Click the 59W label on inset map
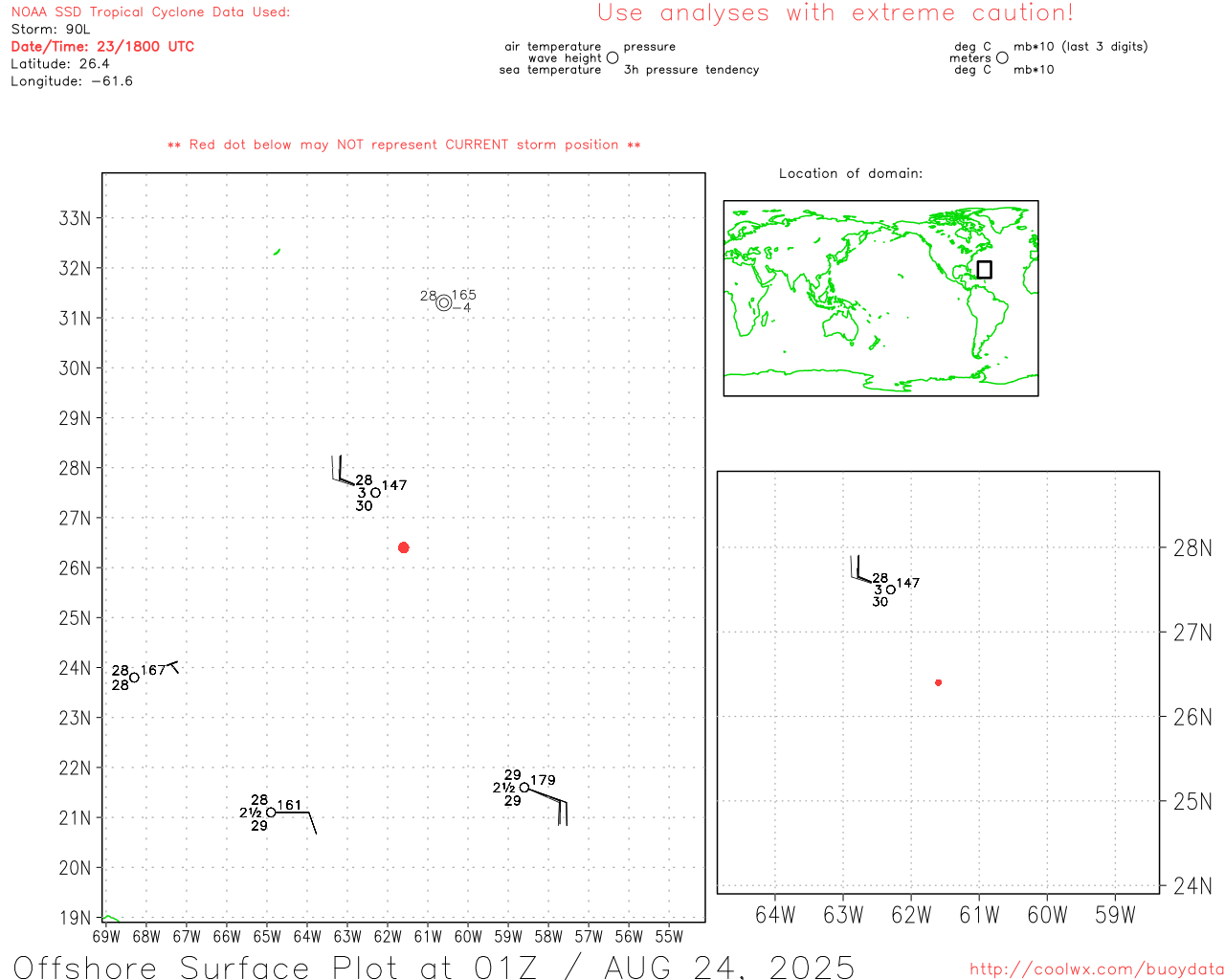 (1115, 915)
